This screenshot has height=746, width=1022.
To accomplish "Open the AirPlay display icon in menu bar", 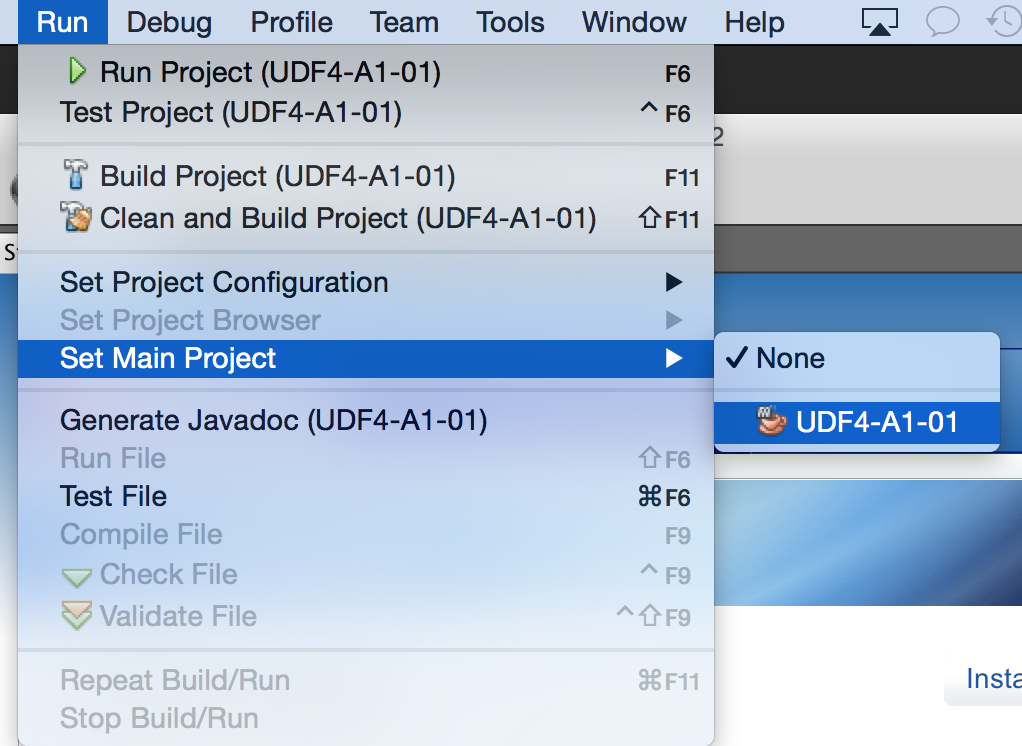I will 879,22.
